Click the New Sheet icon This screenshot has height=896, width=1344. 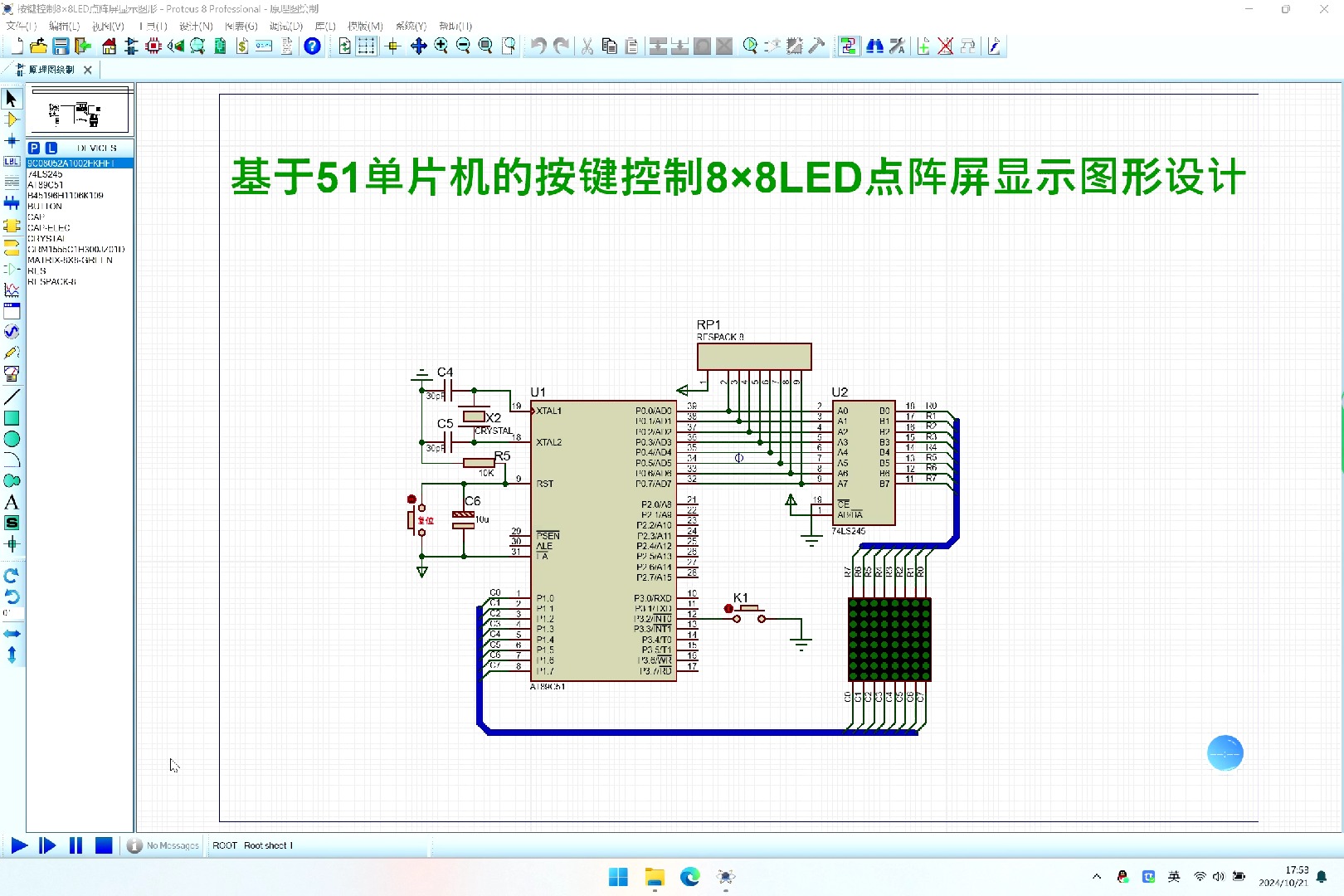point(923,46)
